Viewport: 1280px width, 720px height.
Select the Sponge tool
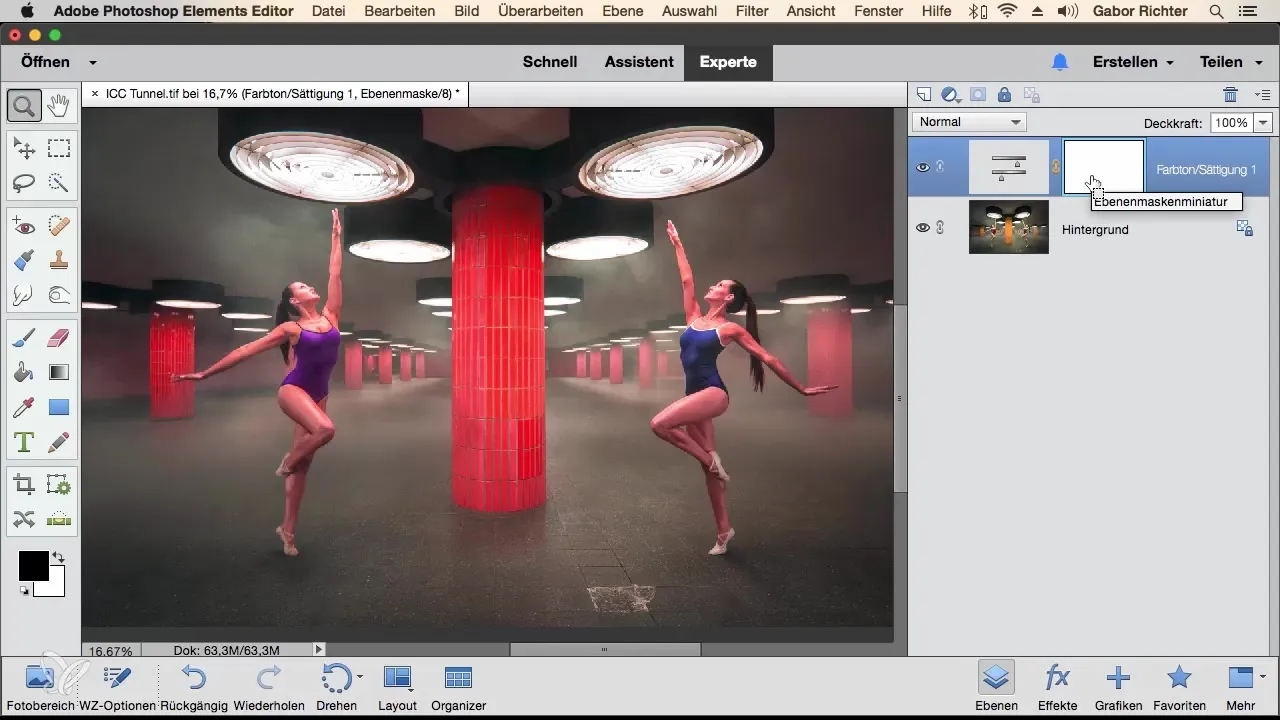tap(59, 295)
